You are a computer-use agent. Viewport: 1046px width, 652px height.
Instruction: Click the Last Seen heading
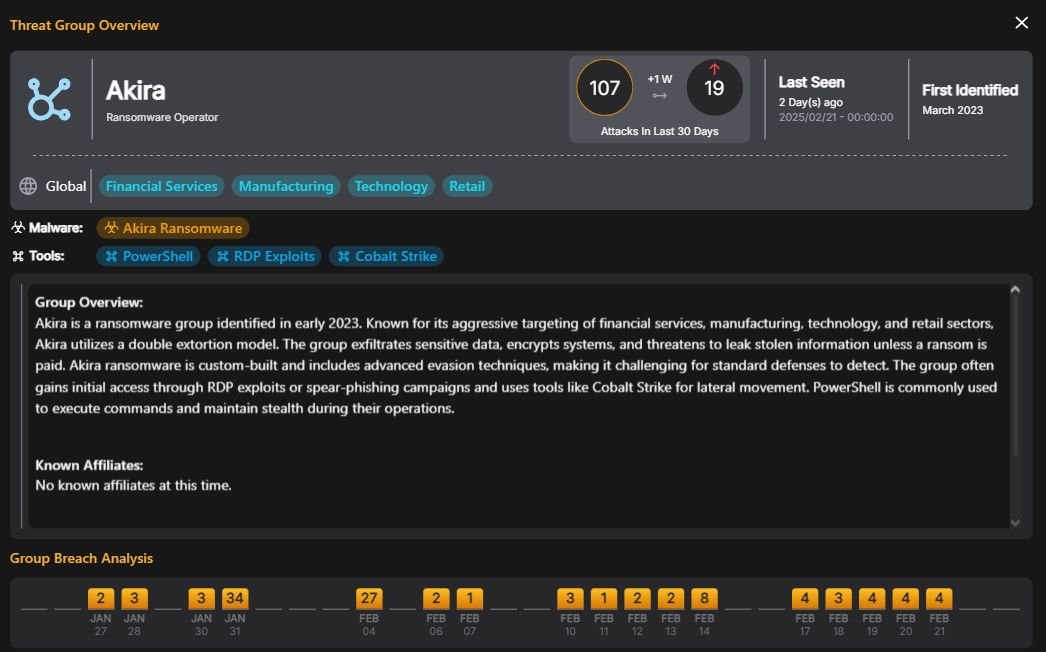click(x=811, y=82)
